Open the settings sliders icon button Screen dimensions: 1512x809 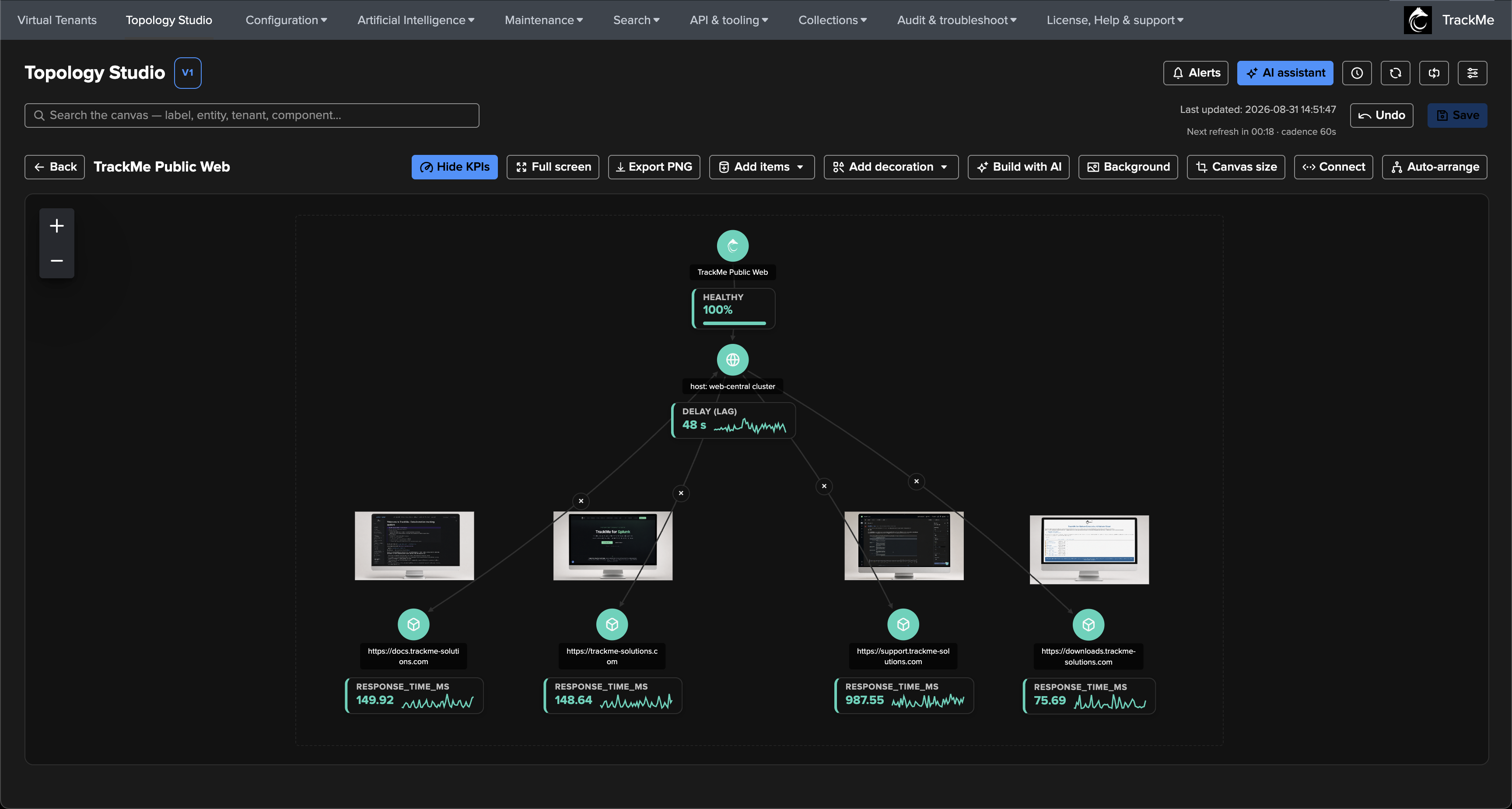[1472, 73]
